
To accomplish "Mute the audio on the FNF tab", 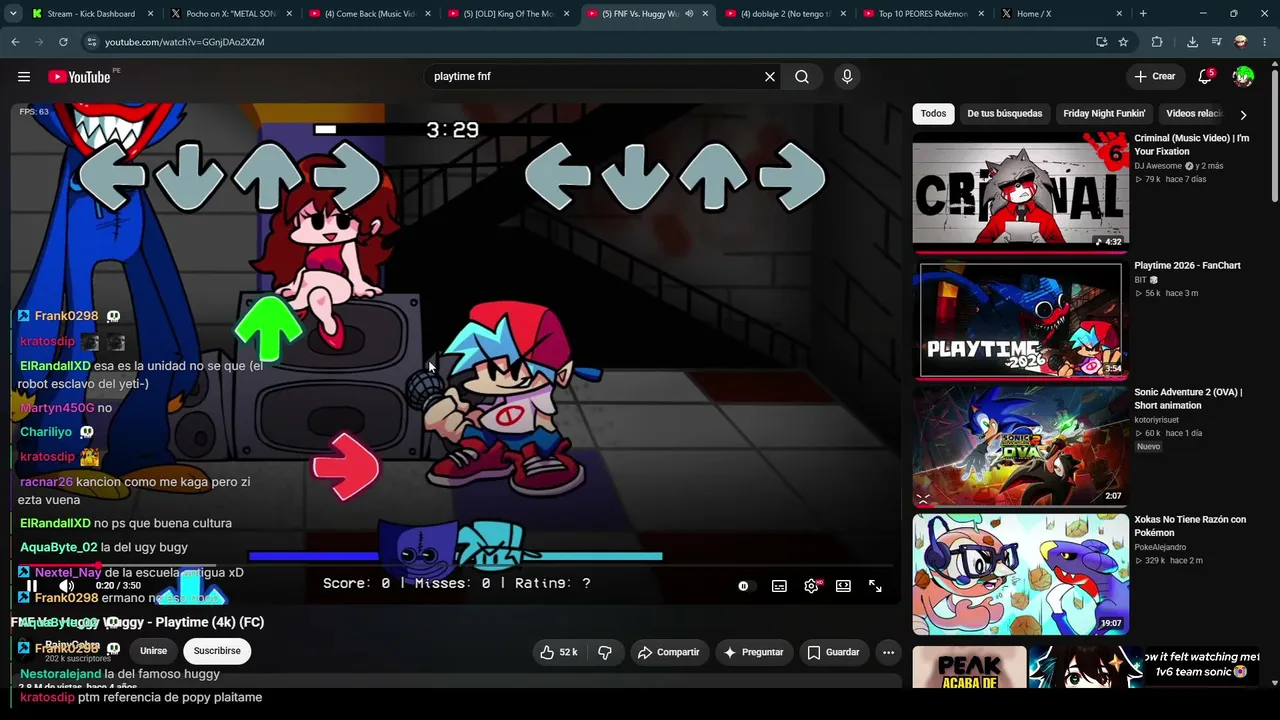I will 689,14.
